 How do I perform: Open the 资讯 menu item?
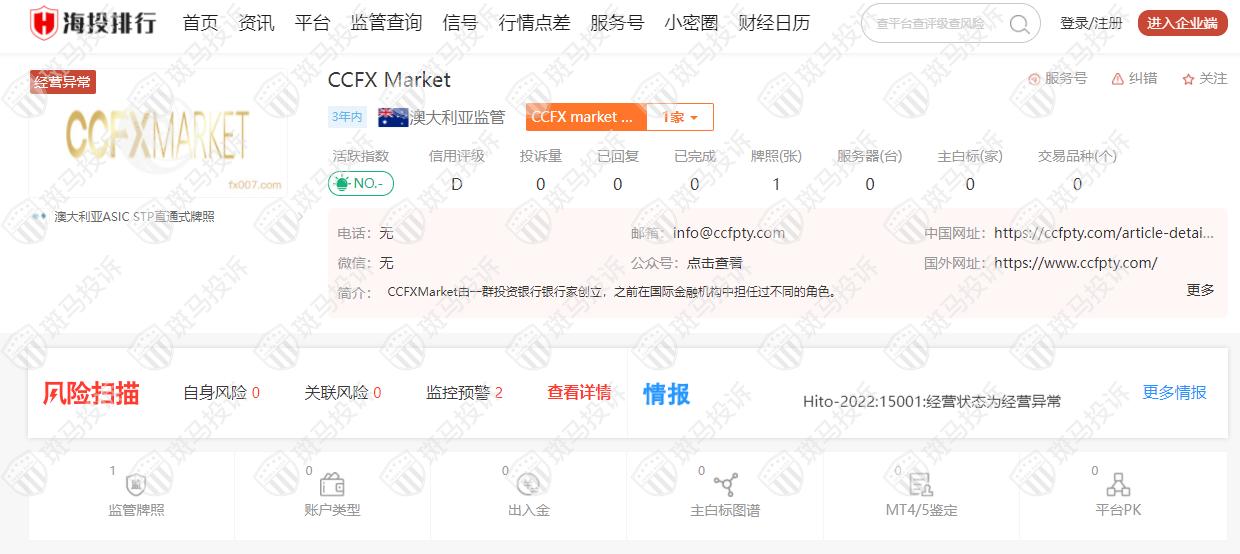pyautogui.click(x=257, y=23)
